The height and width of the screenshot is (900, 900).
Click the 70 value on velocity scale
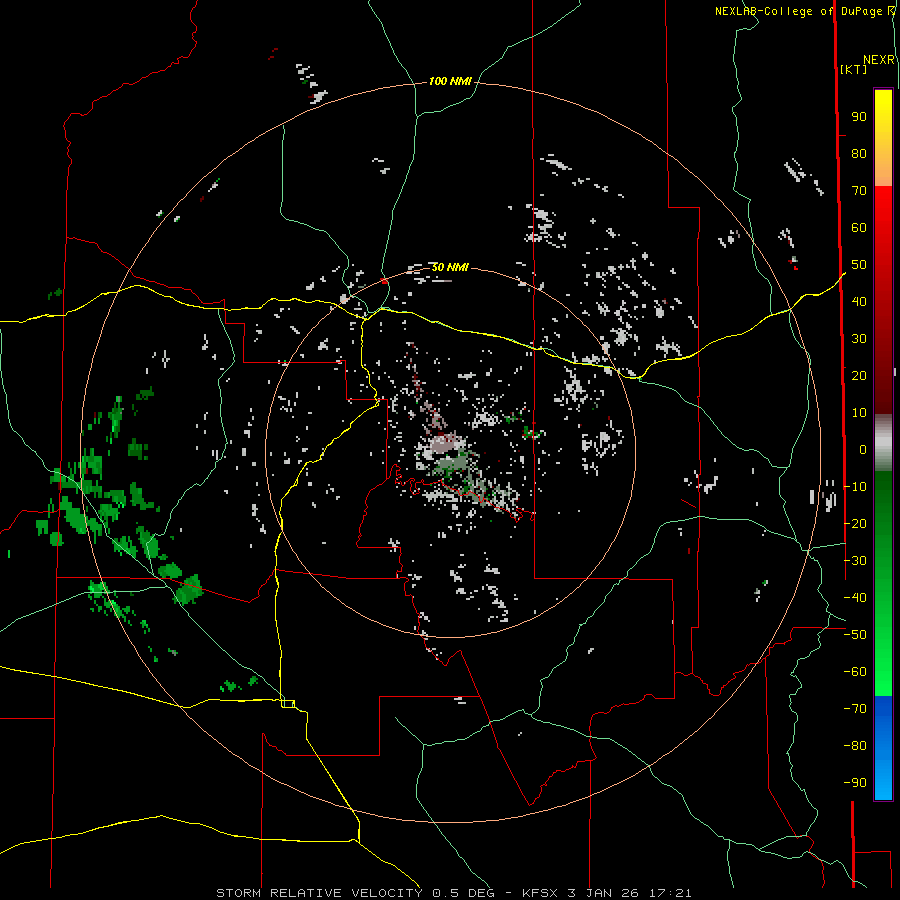pyautogui.click(x=859, y=191)
